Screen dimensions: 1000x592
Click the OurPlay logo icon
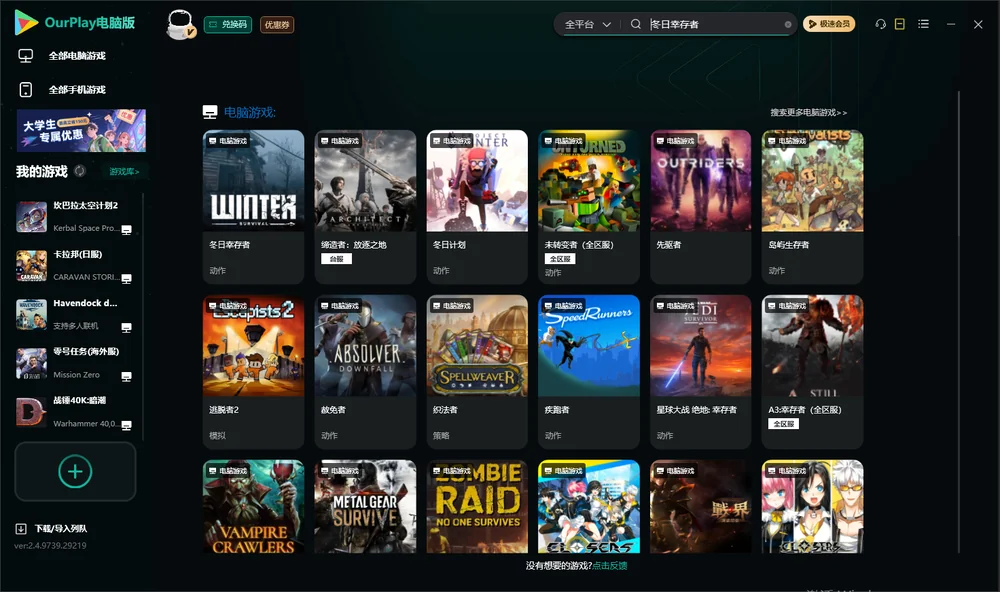(26, 23)
